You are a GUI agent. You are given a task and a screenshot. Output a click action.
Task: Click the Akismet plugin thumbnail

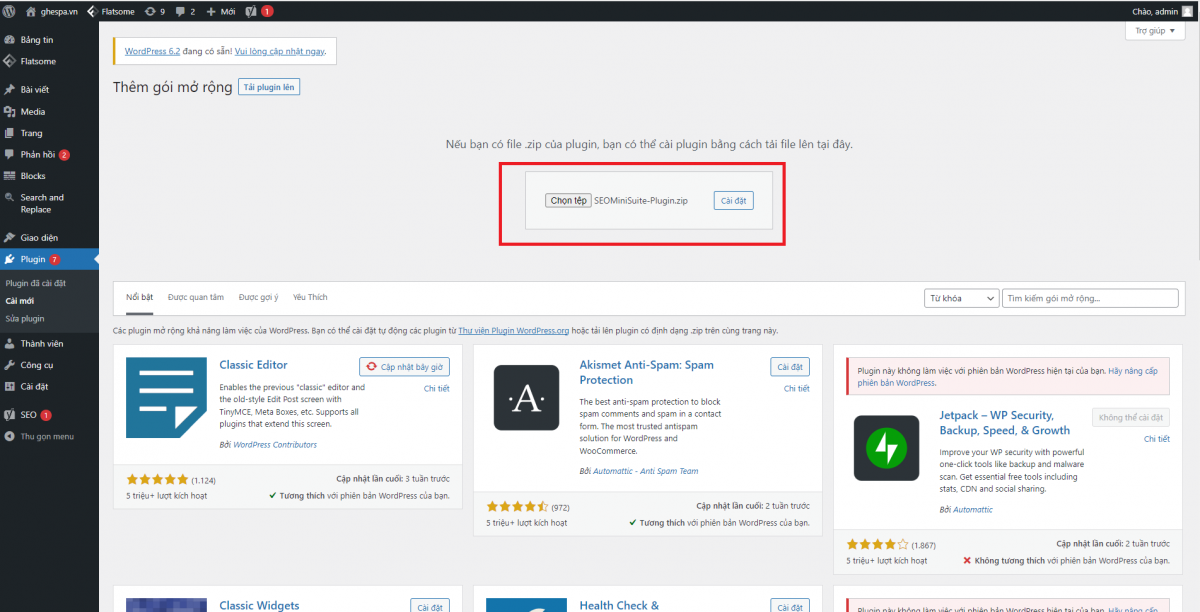(526, 398)
